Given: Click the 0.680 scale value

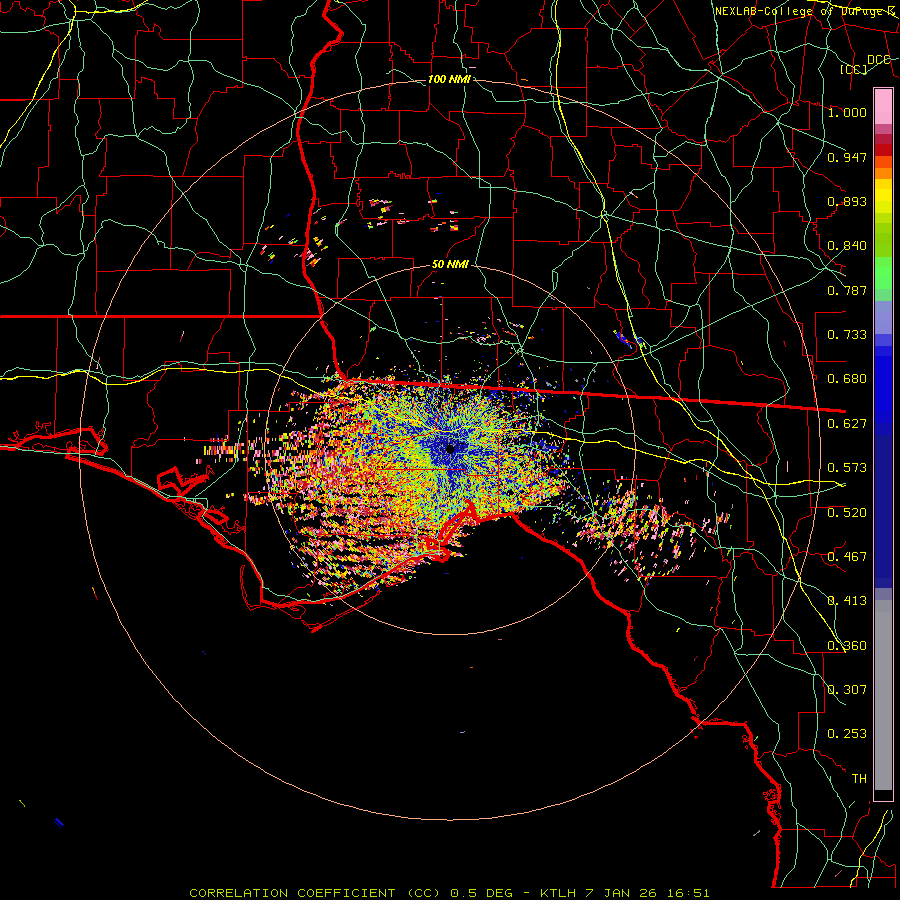Looking at the screenshot, I should tap(847, 379).
